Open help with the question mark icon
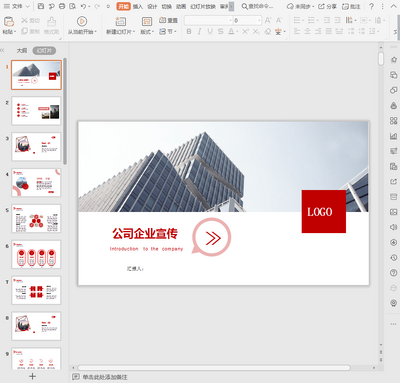The width and height of the screenshot is (400, 383). pyautogui.click(x=371, y=6)
